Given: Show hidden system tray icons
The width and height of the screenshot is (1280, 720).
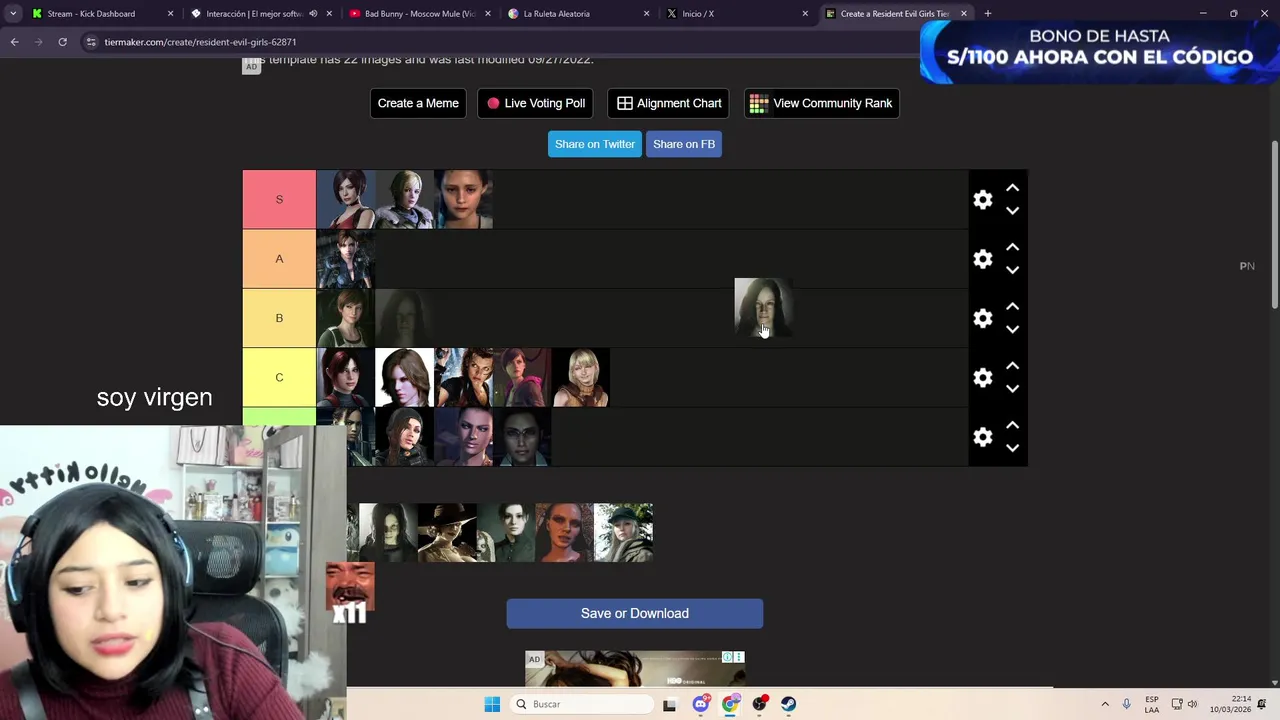Looking at the screenshot, I should click(x=1105, y=704).
